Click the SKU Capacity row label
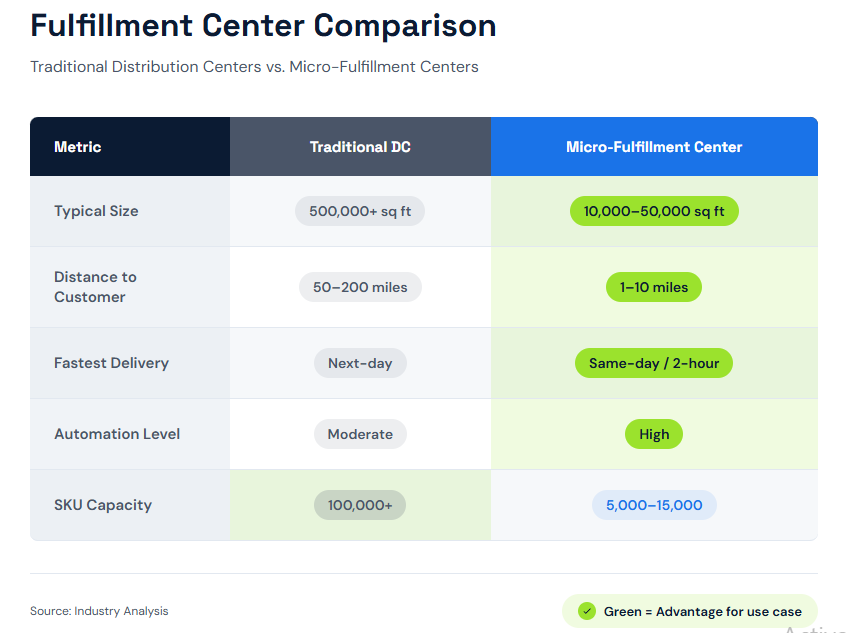Screen dimensions: 849x633 click(x=103, y=505)
